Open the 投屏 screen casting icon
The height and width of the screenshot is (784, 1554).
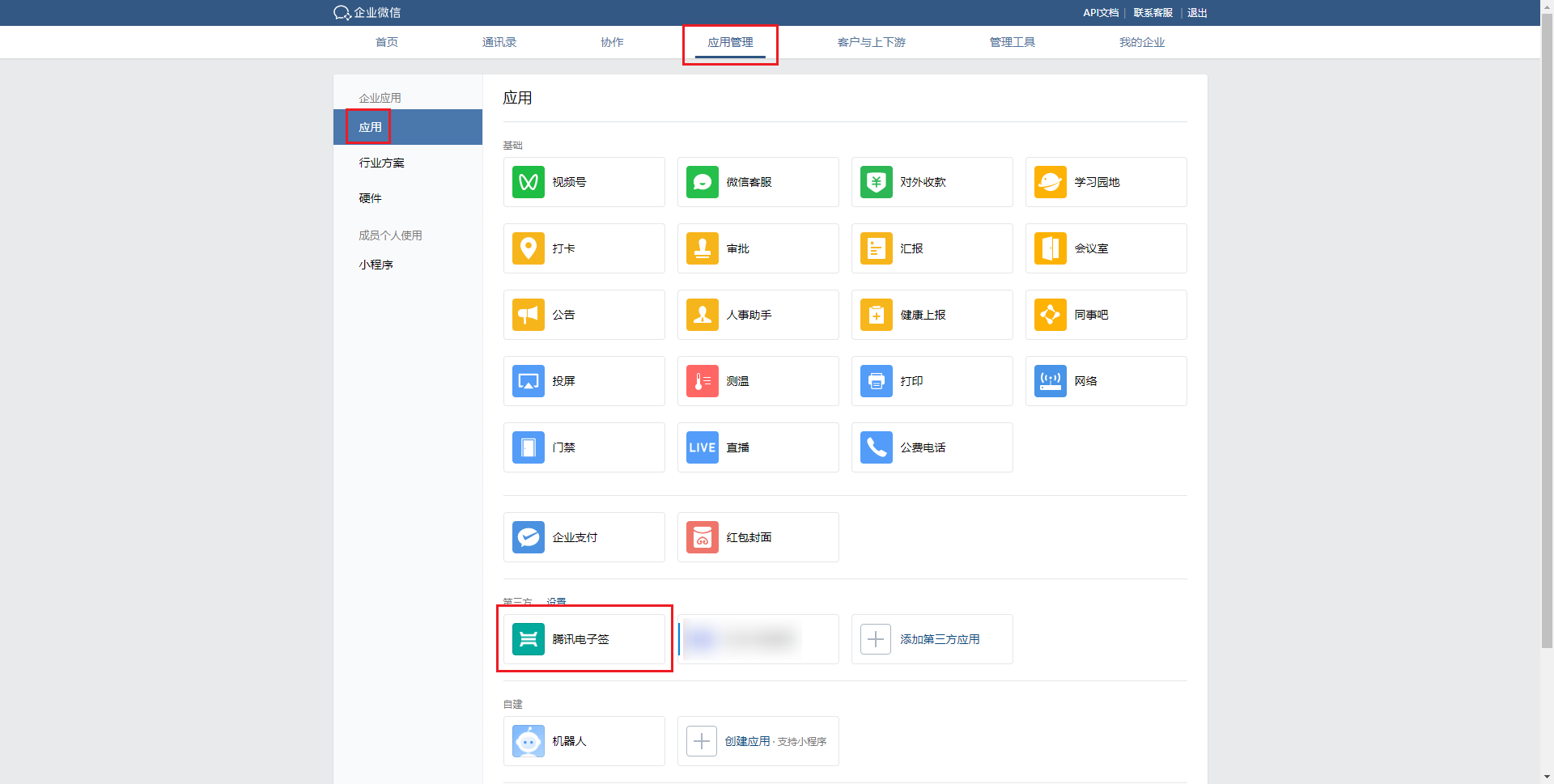(529, 381)
